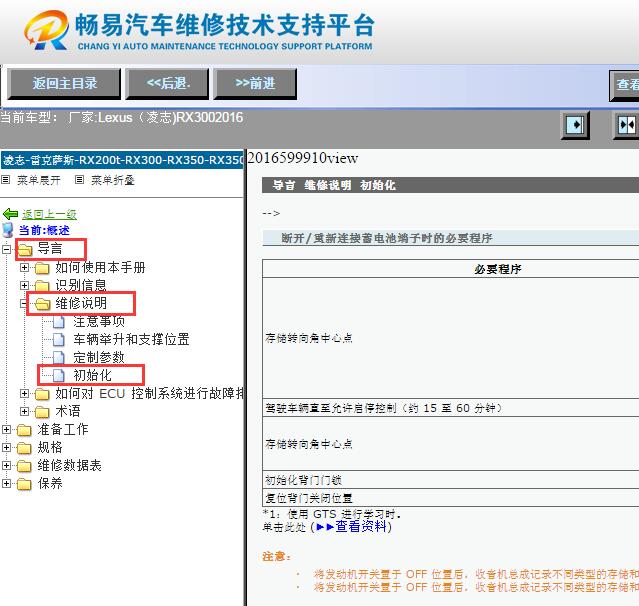
Task: Open the 初始化 entry
Action: pos(92,375)
